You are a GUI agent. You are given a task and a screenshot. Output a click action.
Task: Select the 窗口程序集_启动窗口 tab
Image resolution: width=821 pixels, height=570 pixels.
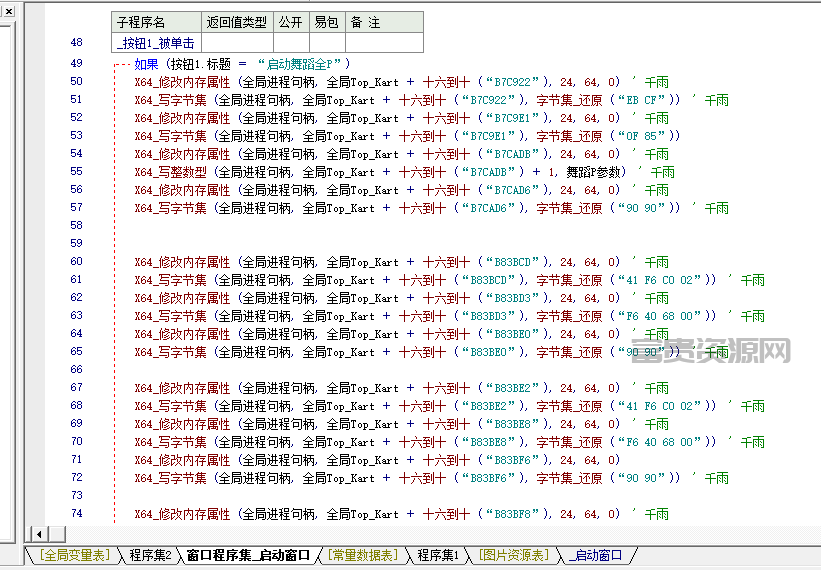[x=248, y=555]
